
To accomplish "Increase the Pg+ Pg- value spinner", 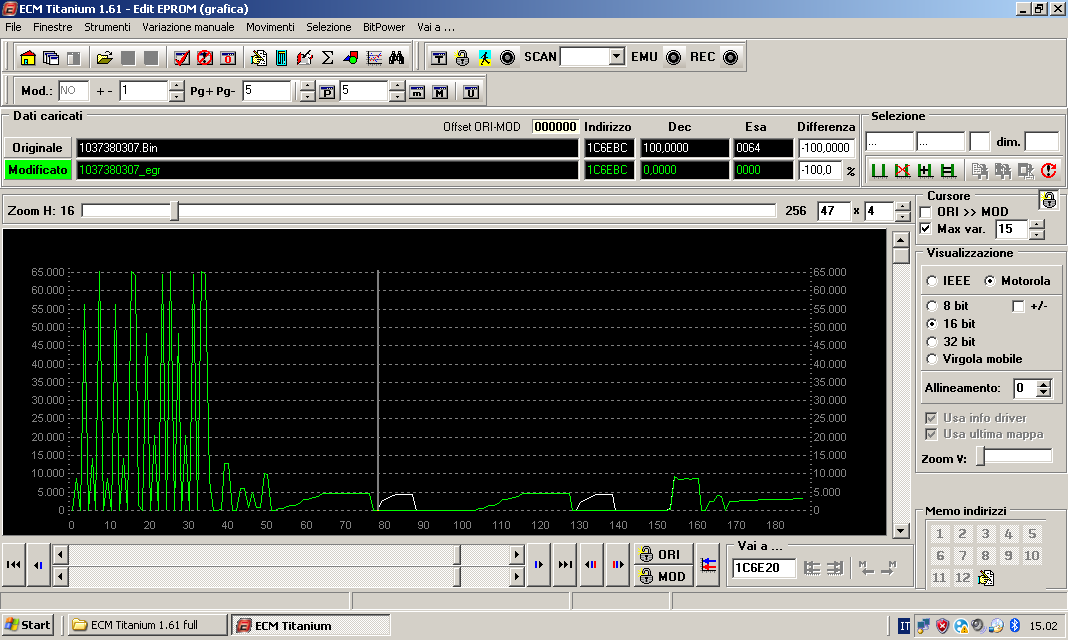I will 307,86.
